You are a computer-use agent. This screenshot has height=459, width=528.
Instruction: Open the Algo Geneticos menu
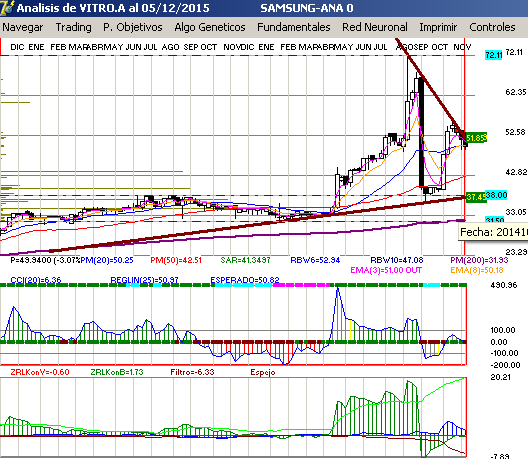210,27
